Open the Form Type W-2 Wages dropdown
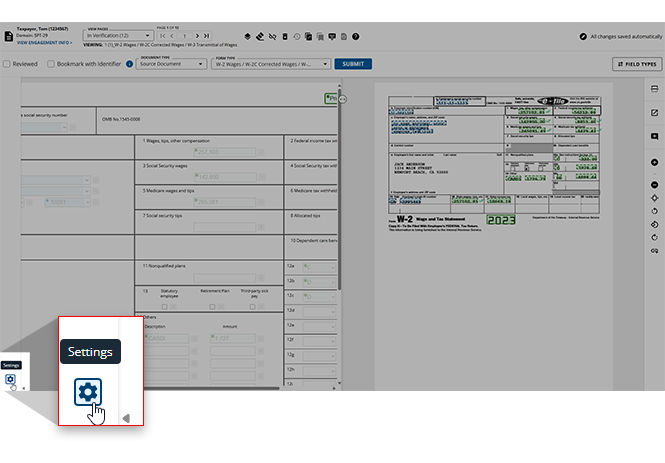 tap(271, 64)
